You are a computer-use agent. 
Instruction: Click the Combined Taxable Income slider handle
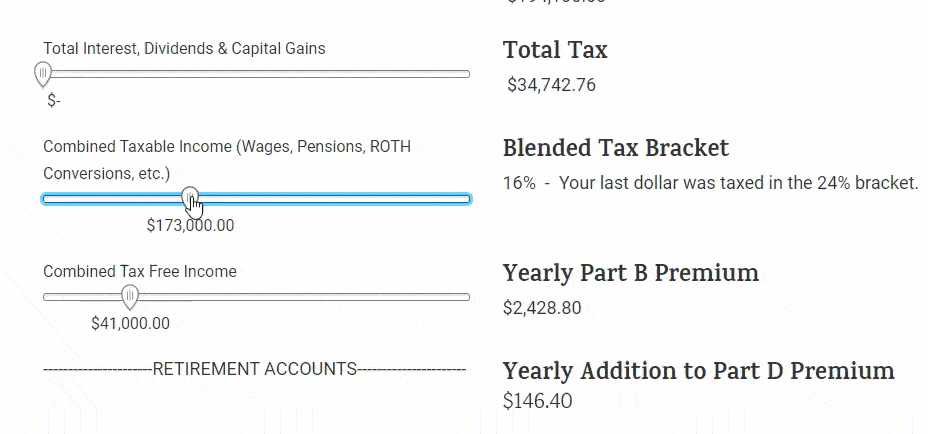pos(190,198)
